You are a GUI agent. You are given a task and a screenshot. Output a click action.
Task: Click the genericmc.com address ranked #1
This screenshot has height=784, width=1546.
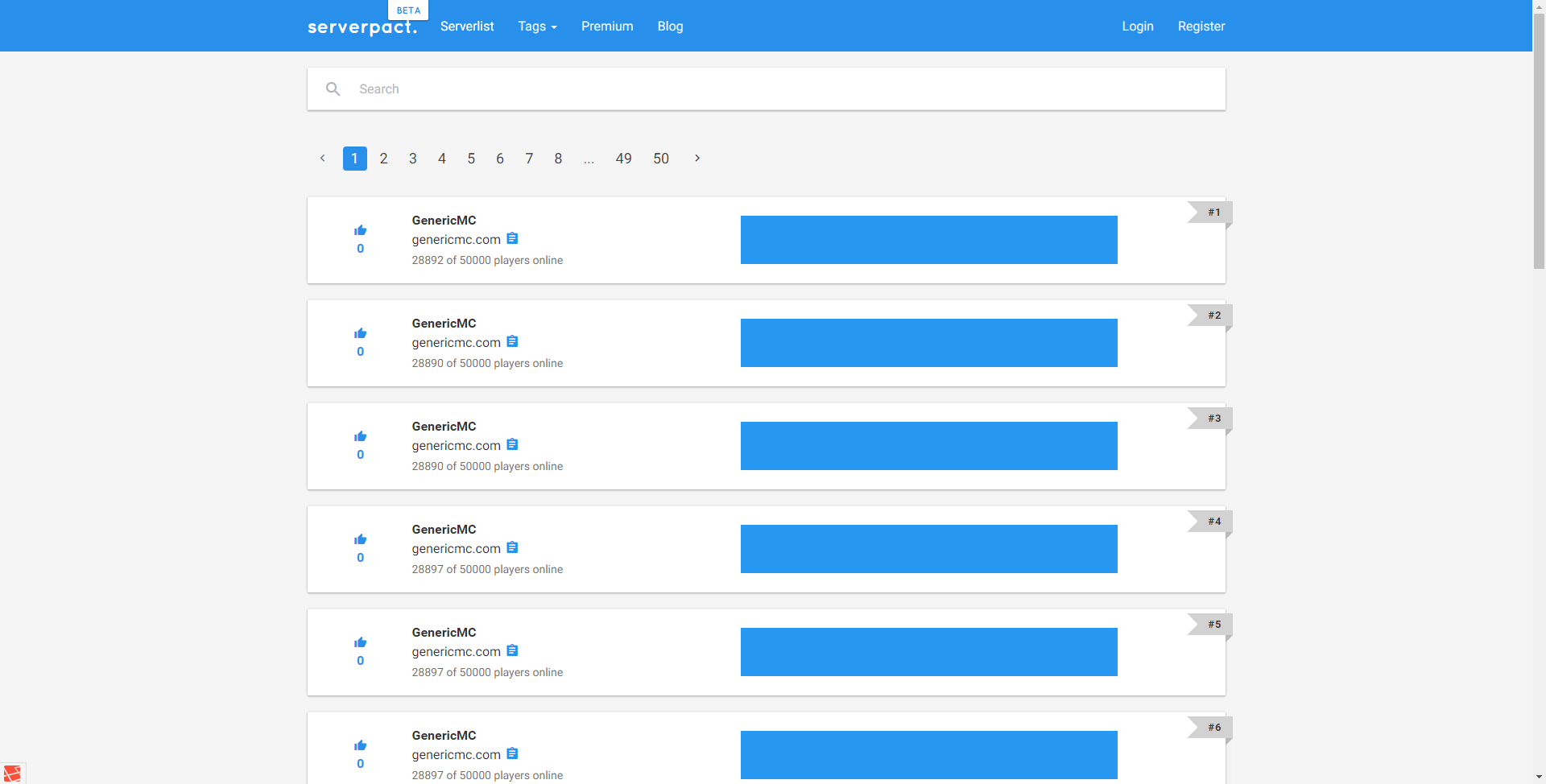457,240
